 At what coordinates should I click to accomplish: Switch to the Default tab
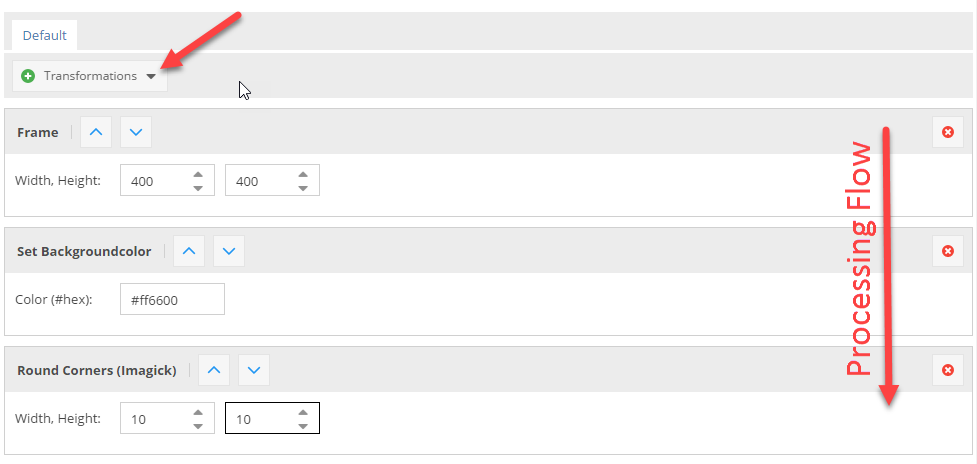pos(45,36)
